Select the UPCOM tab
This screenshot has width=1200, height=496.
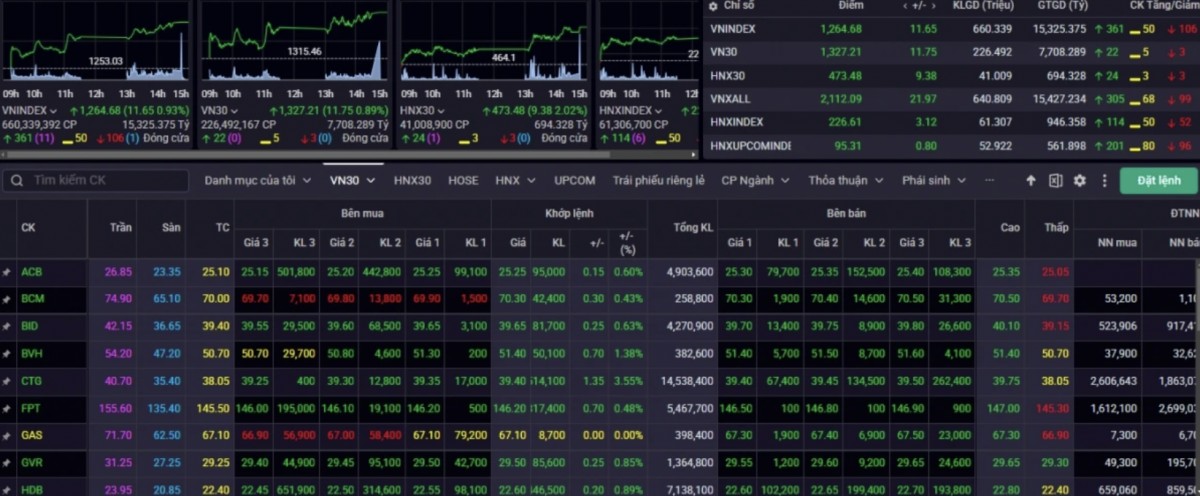[574, 181]
